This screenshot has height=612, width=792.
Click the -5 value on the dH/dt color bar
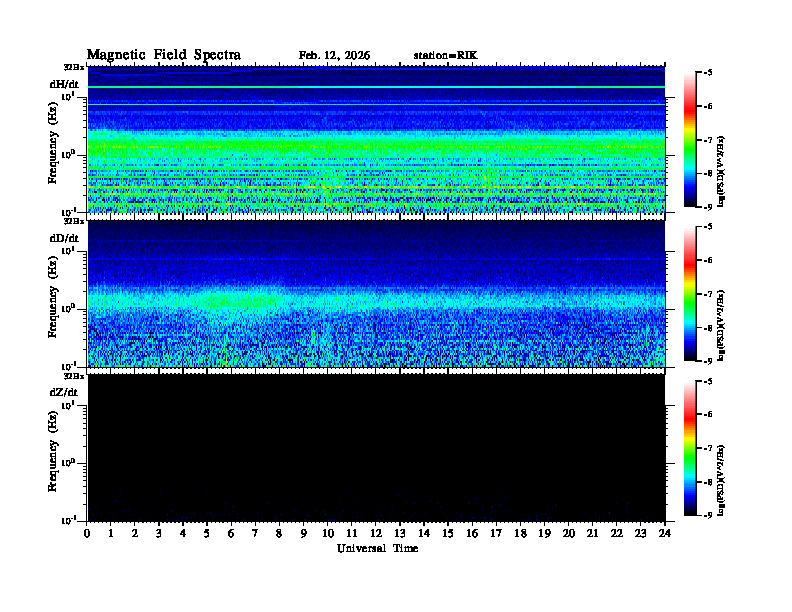tap(707, 73)
